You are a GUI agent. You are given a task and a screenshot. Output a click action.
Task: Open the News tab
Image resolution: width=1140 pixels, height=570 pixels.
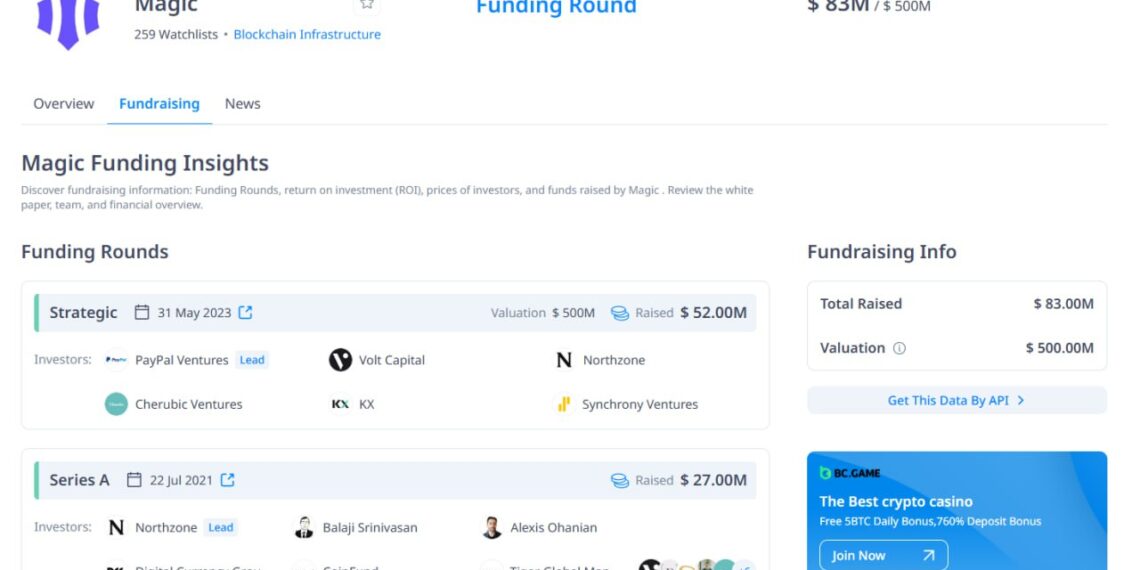(x=242, y=104)
